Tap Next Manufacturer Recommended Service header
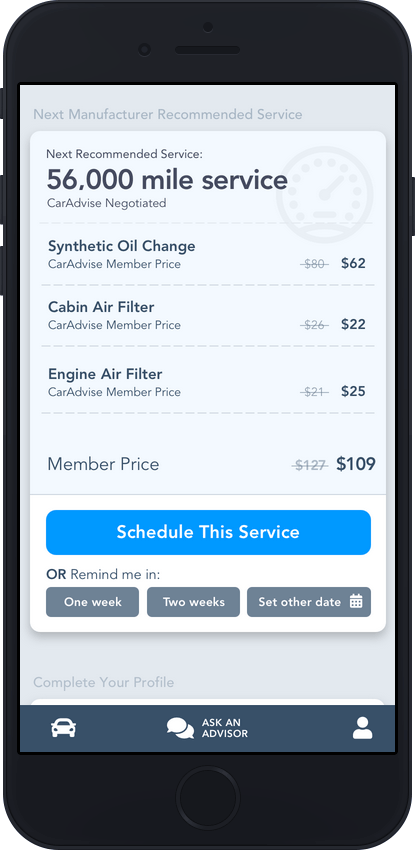 coord(168,114)
